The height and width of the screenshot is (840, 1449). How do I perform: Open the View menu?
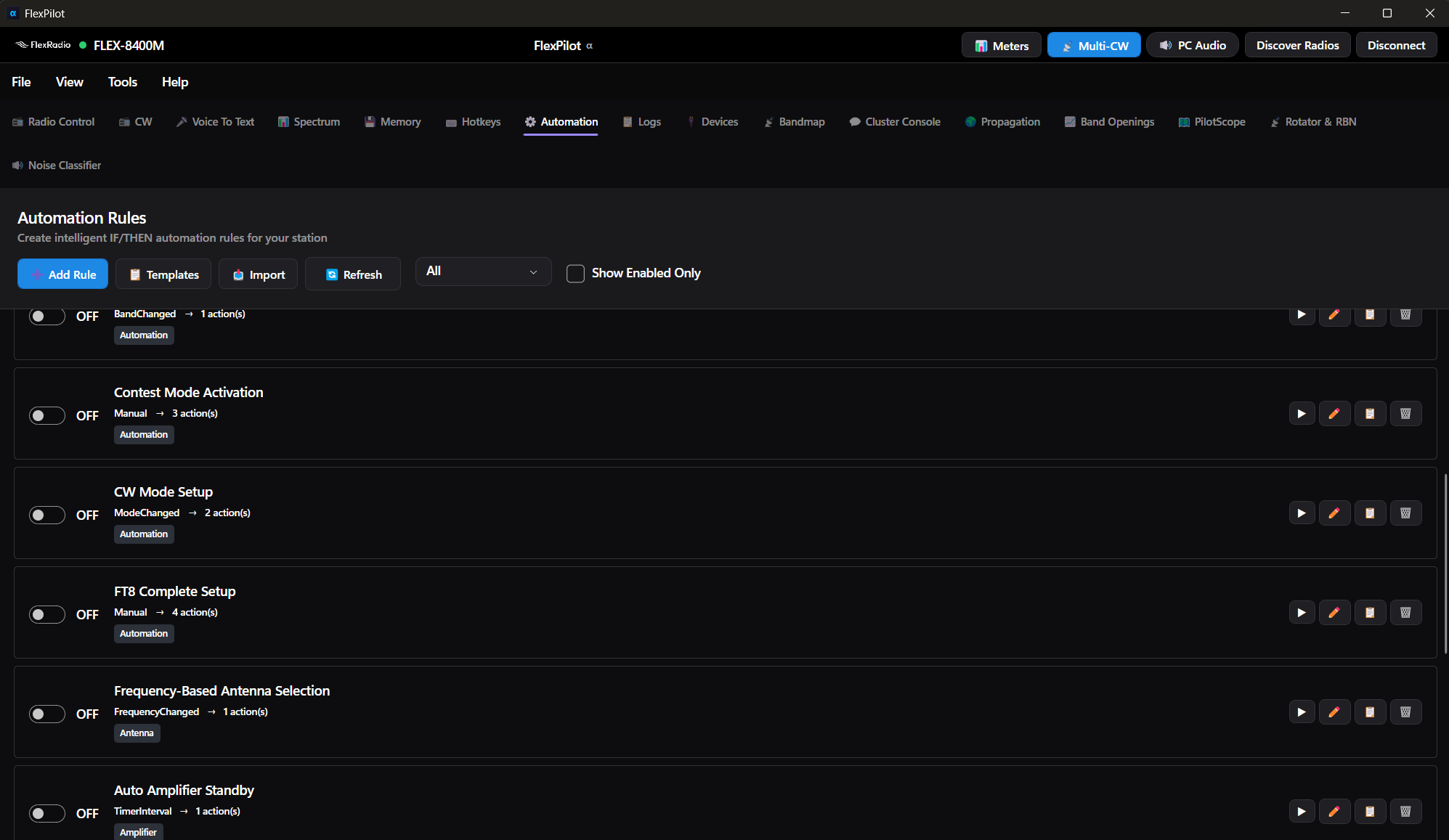[x=69, y=82]
